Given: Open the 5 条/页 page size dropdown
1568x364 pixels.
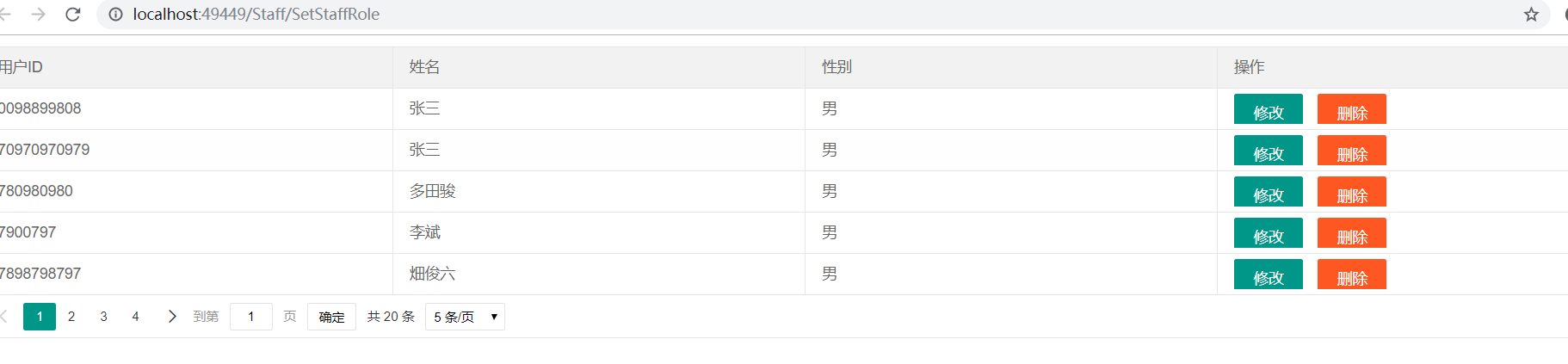Looking at the screenshot, I should (465, 317).
